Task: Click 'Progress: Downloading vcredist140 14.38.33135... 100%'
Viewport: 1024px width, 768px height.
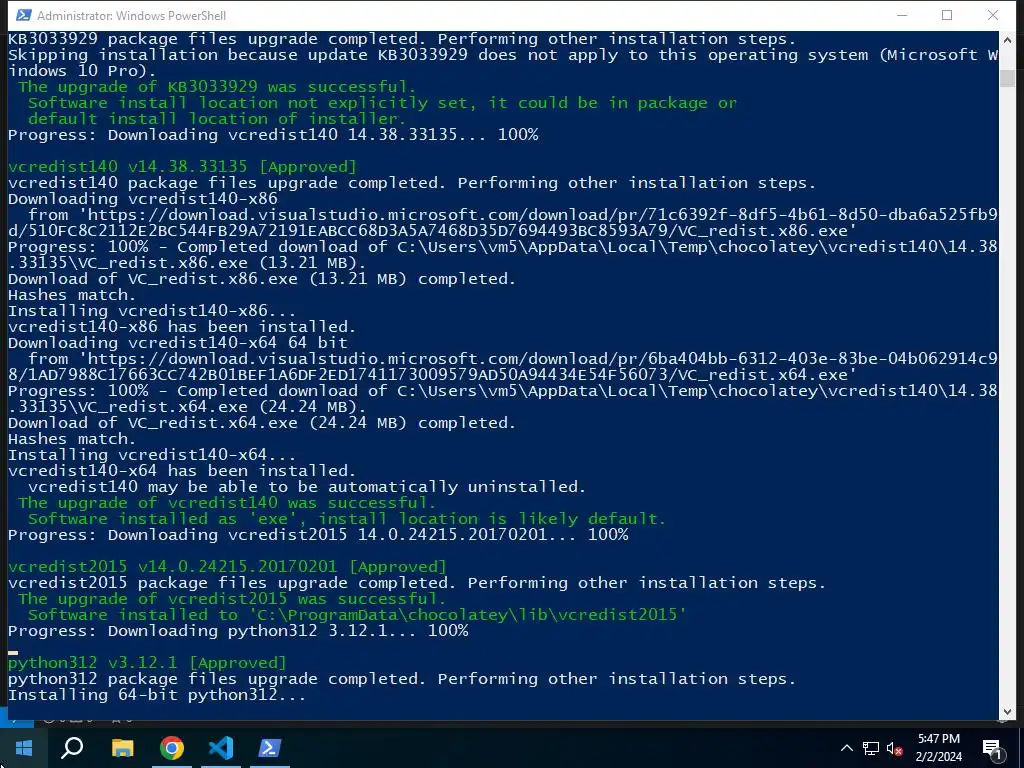Action: pos(273,135)
